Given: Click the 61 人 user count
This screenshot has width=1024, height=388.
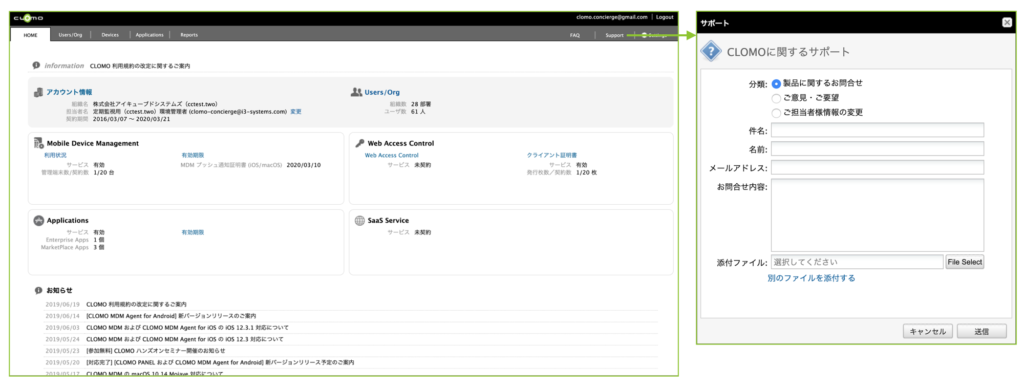Looking at the screenshot, I should (x=419, y=112).
